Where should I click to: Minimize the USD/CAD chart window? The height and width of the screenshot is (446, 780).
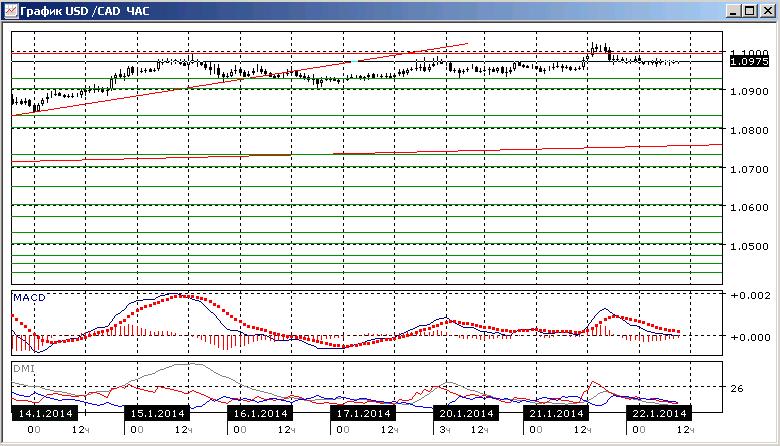[x=732, y=11]
